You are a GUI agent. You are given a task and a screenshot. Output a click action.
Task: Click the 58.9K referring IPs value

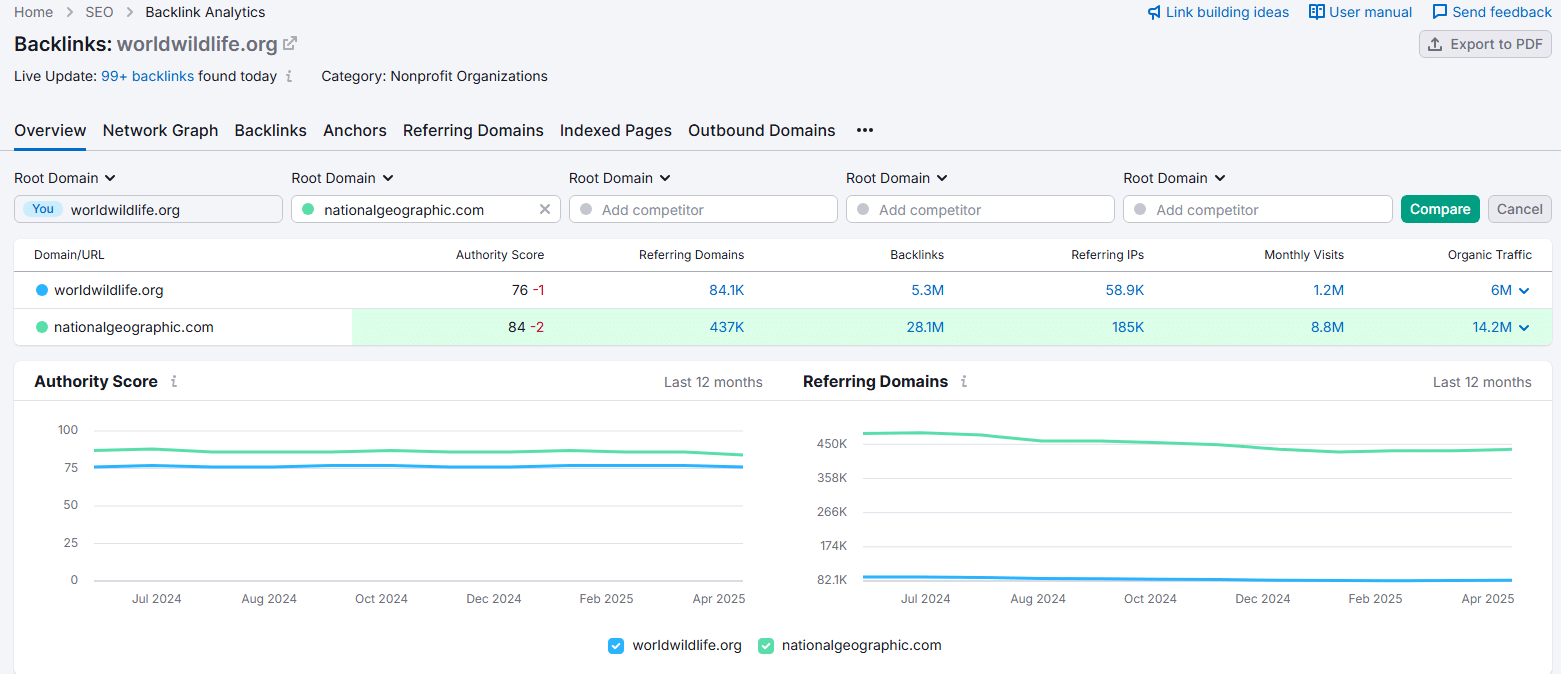pos(1126,291)
